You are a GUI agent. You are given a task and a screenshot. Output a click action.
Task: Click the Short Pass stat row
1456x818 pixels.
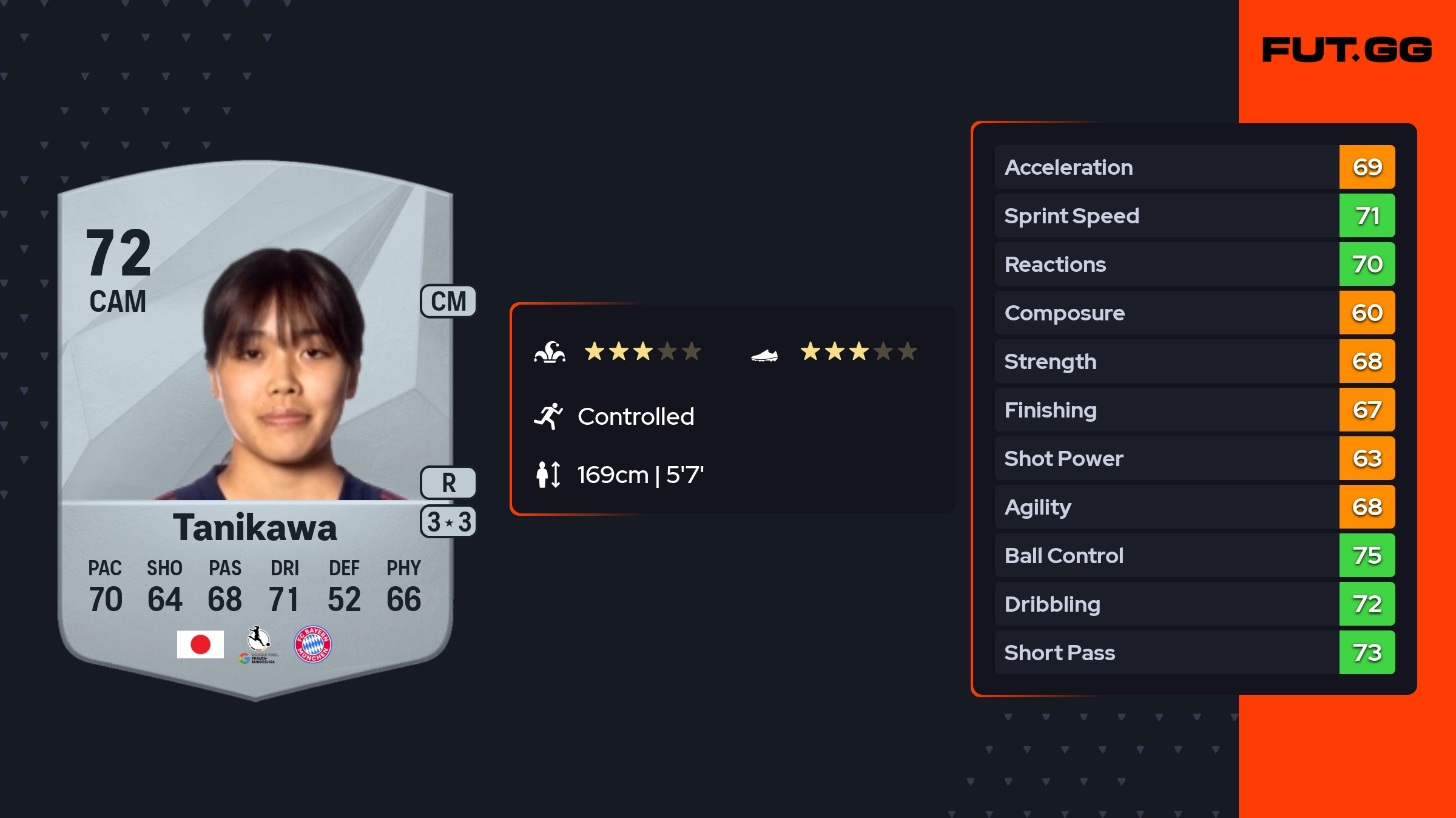(x=1166, y=652)
